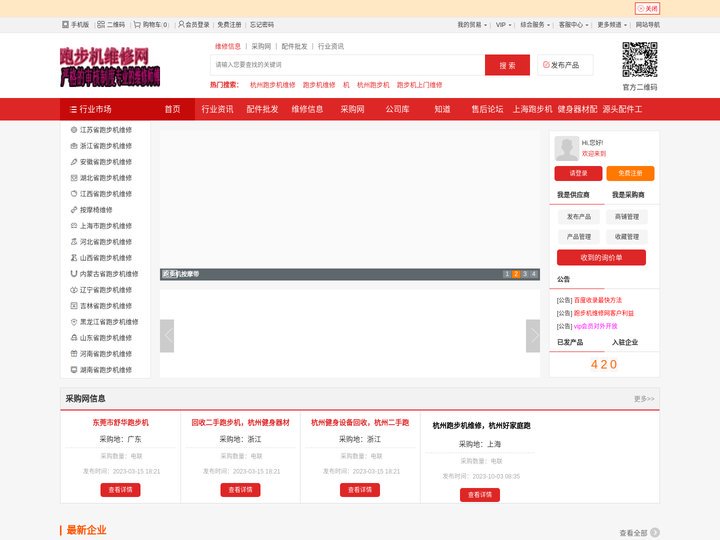Viewport: 720px width, 540px height.
Task: Select the 采购网 search tab
Action: 261,46
